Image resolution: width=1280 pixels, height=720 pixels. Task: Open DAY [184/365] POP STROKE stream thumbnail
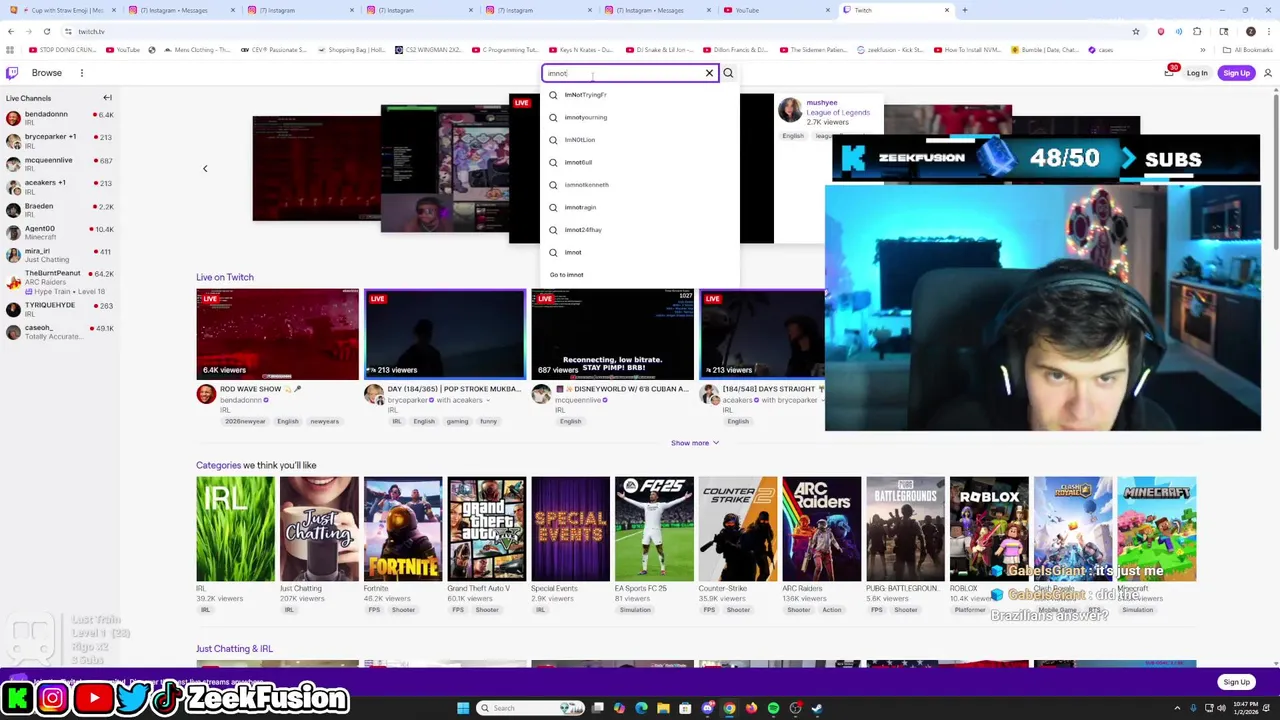pos(444,335)
